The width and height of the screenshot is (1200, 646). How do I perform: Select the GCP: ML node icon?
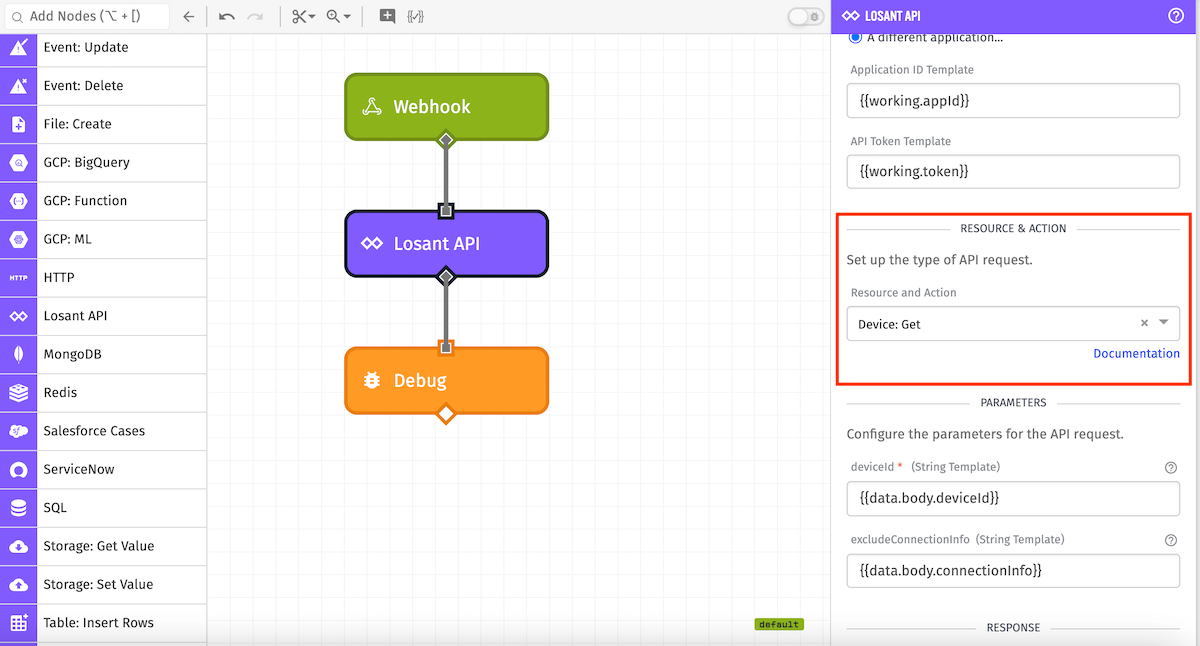(x=18, y=239)
